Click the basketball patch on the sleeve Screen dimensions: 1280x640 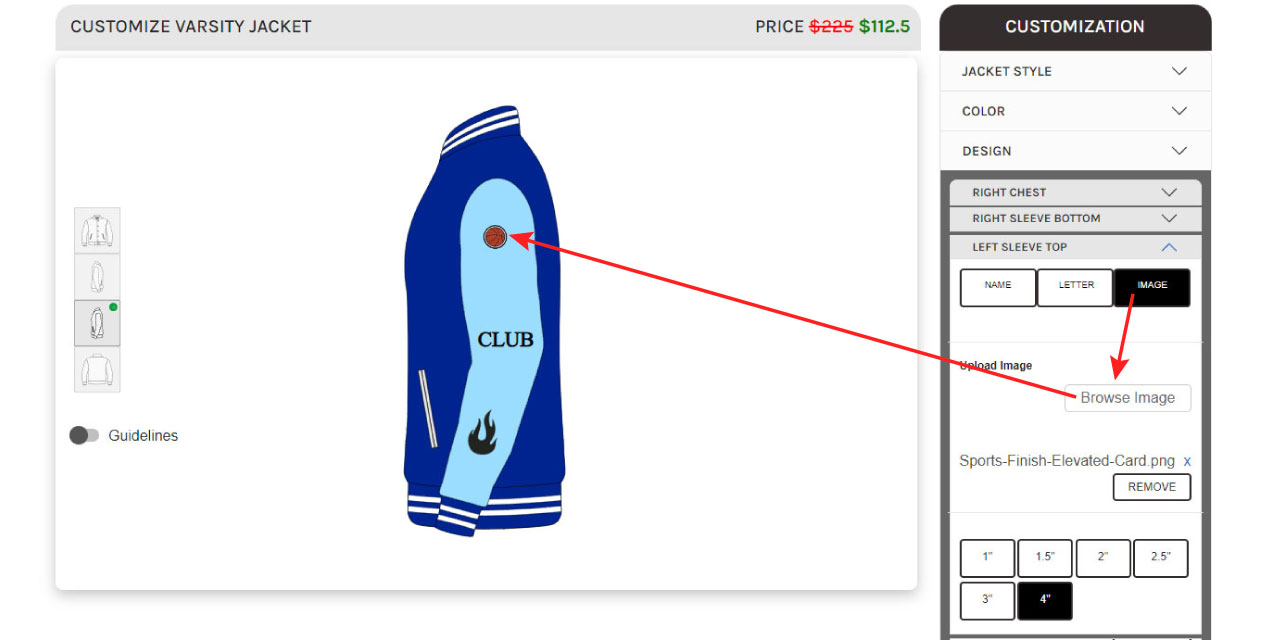tap(495, 237)
